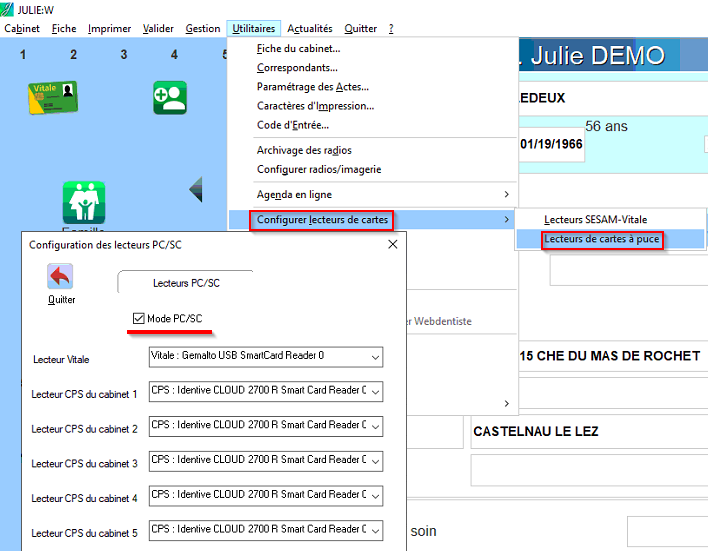Image resolution: width=708 pixels, height=551 pixels.
Task: Switch to the Lecteurs PC/SC tab
Action: [186, 283]
